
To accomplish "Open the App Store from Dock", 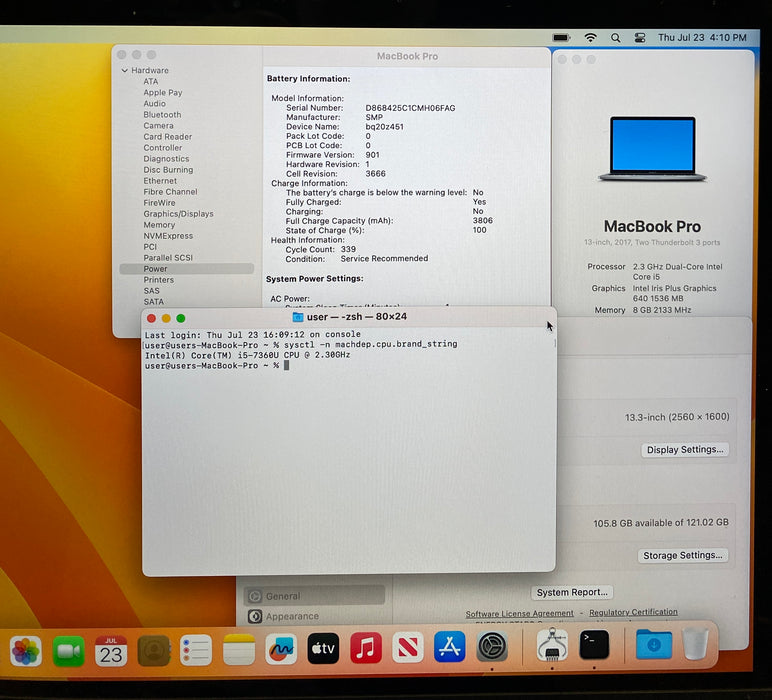I will click(450, 647).
